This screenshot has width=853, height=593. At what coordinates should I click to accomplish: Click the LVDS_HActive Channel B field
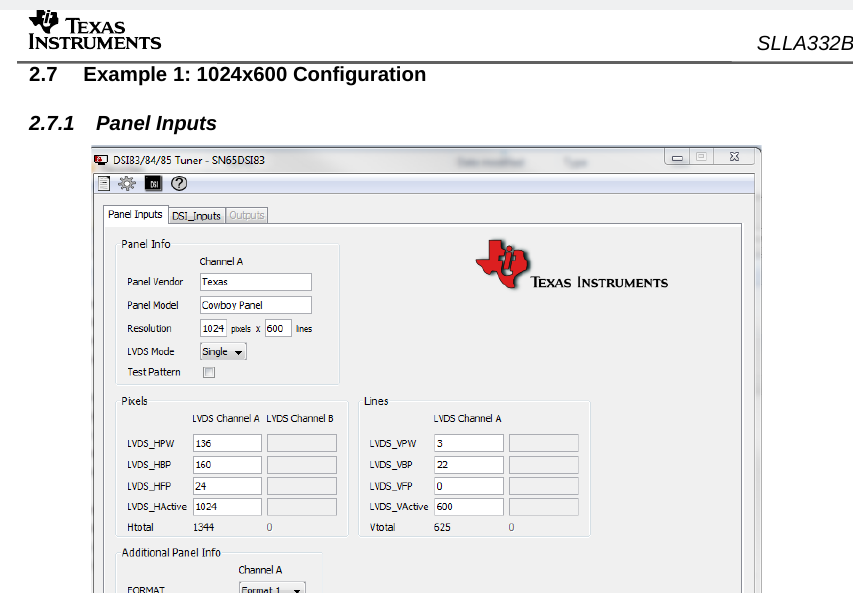coord(302,506)
